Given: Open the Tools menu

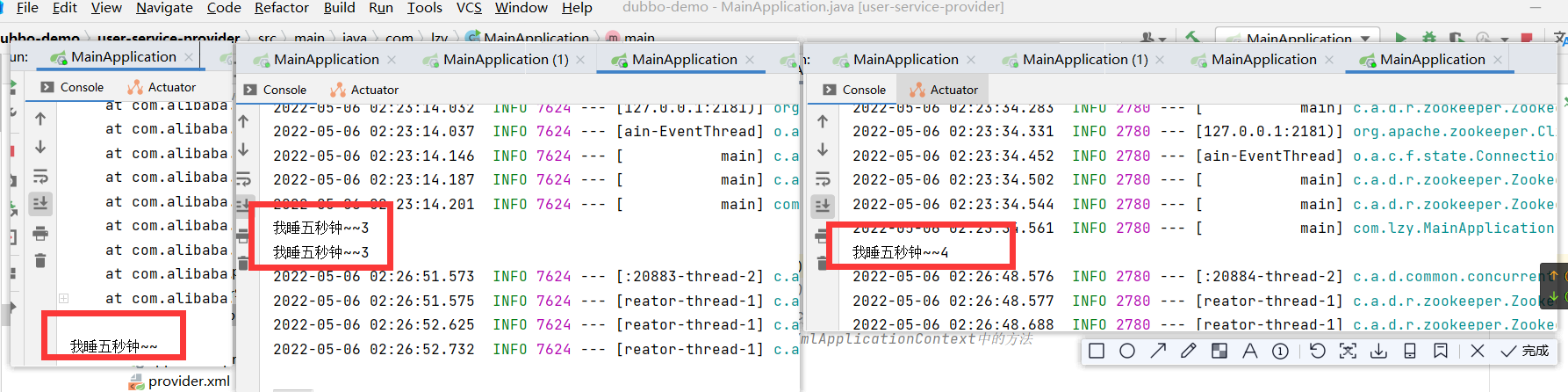Looking at the screenshot, I should pyautogui.click(x=424, y=8).
